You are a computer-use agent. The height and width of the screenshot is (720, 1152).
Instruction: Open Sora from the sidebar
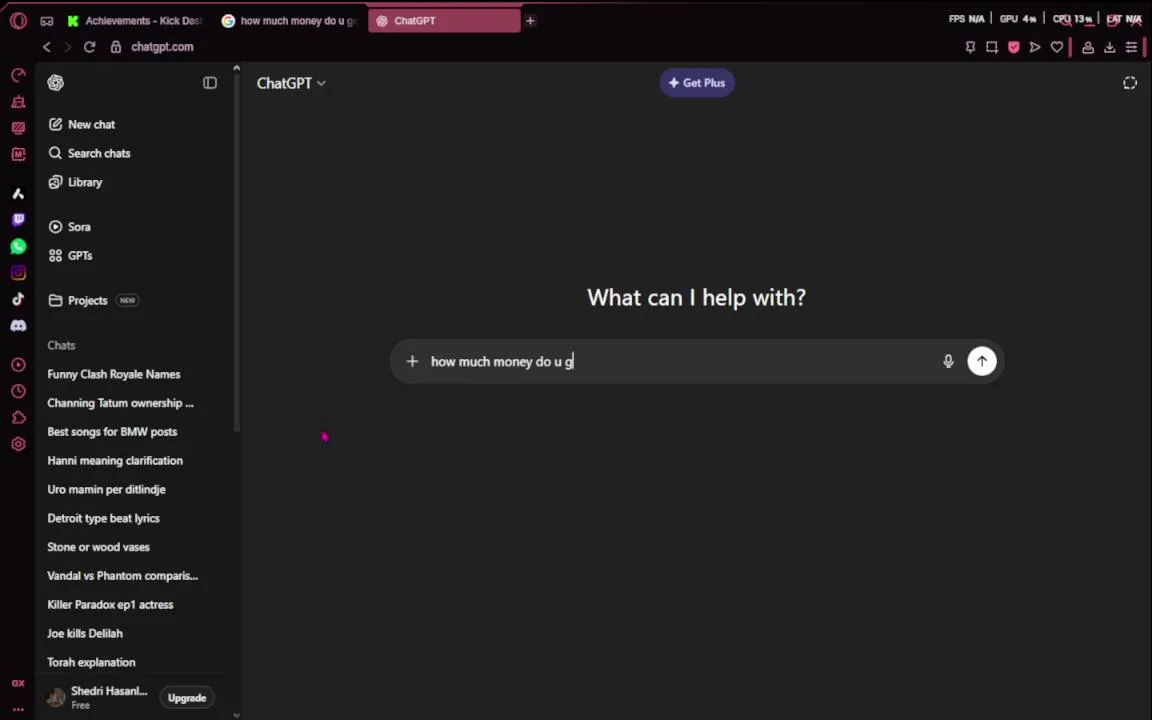(69, 226)
